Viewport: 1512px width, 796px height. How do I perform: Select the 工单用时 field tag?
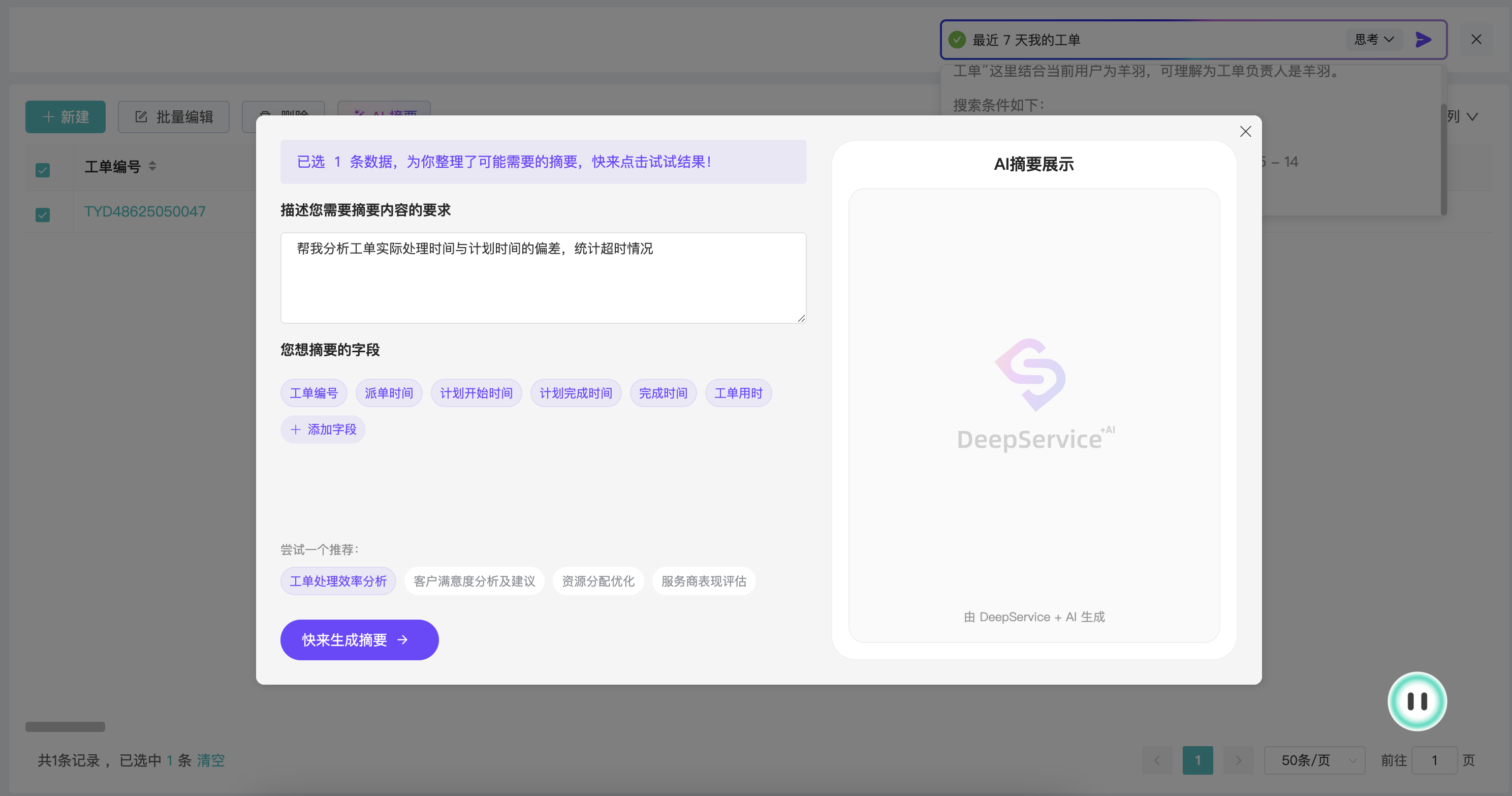[x=738, y=393]
